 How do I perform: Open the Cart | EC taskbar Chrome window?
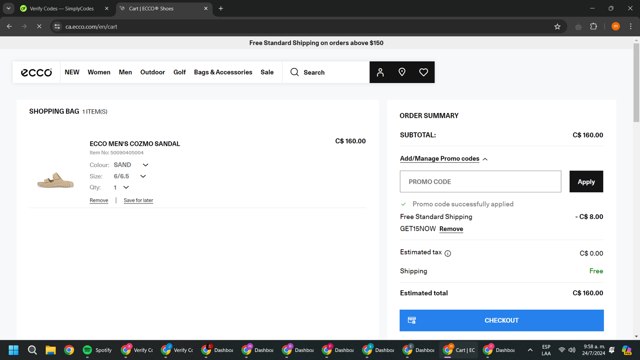click(x=459, y=350)
